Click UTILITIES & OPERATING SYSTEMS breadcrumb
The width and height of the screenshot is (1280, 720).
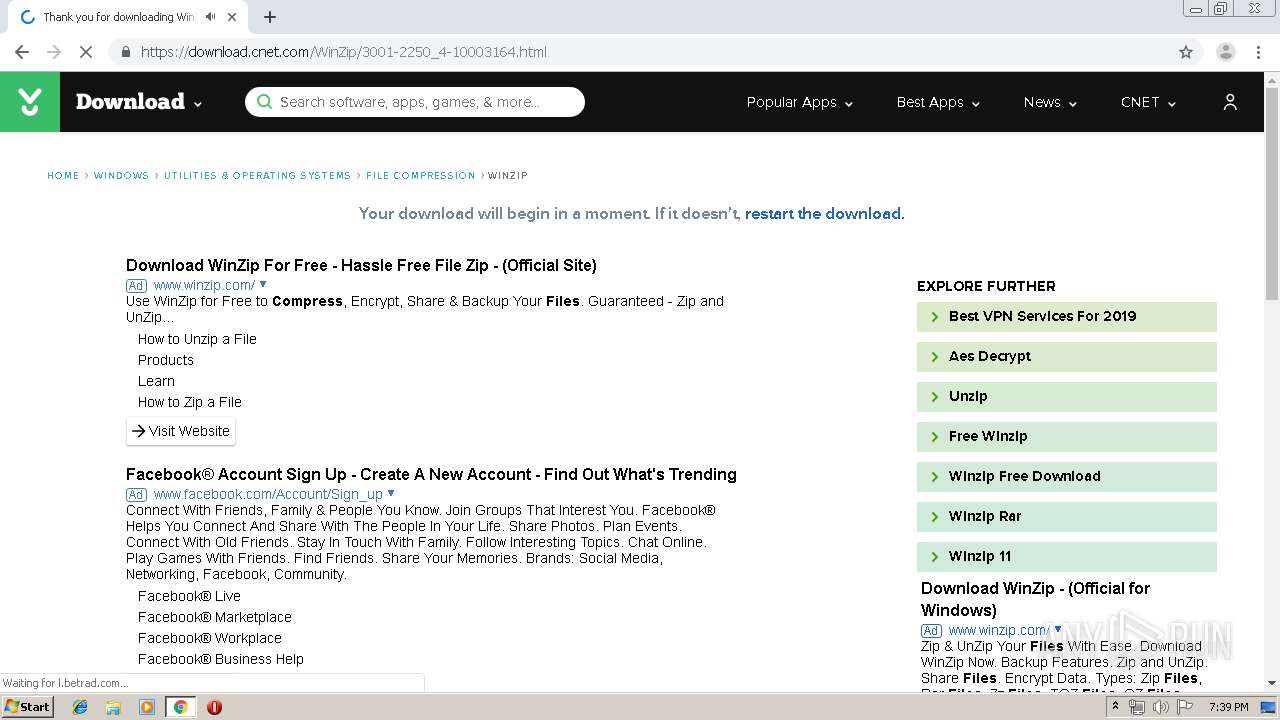click(257, 175)
